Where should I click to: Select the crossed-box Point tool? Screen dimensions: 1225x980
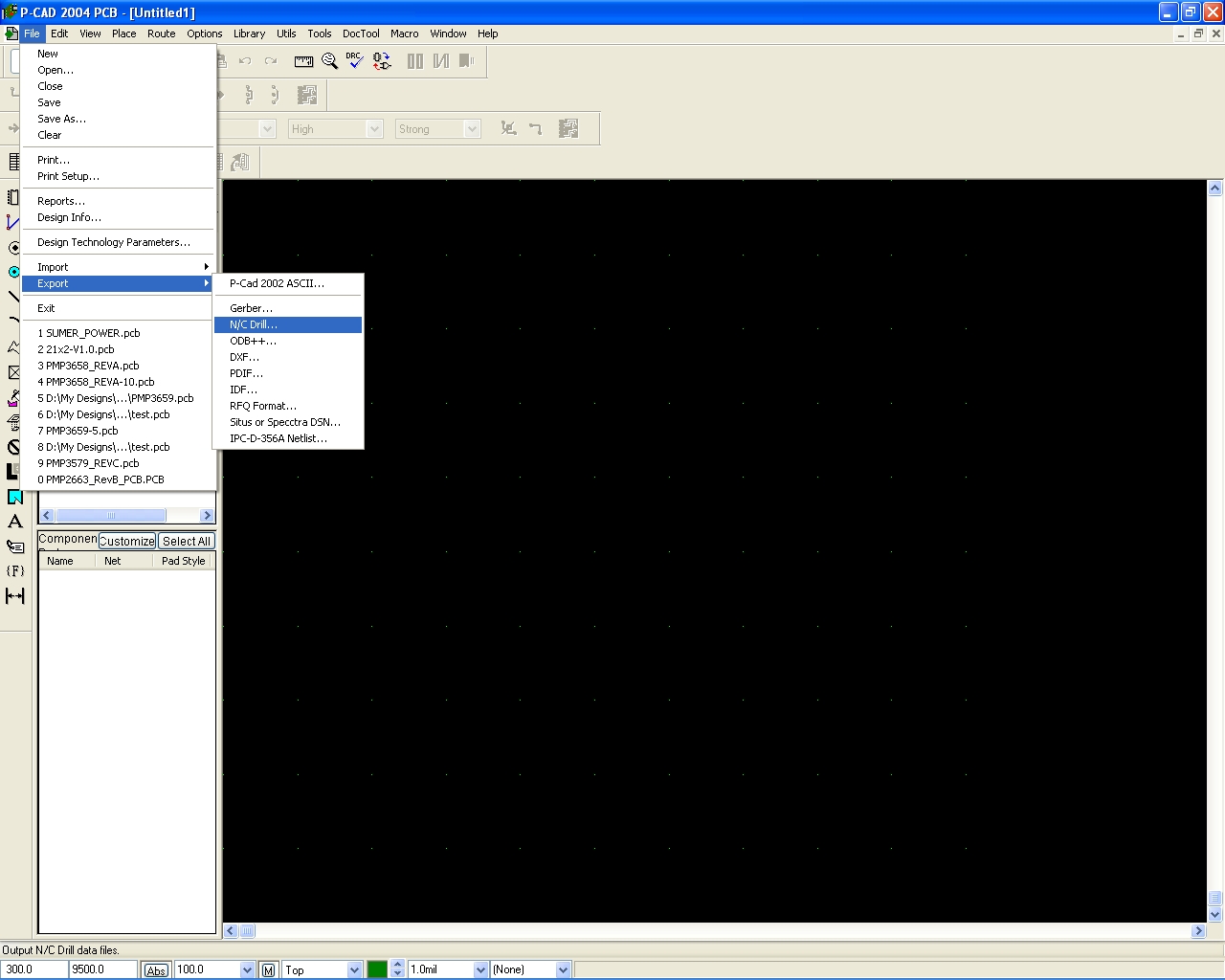(13, 371)
